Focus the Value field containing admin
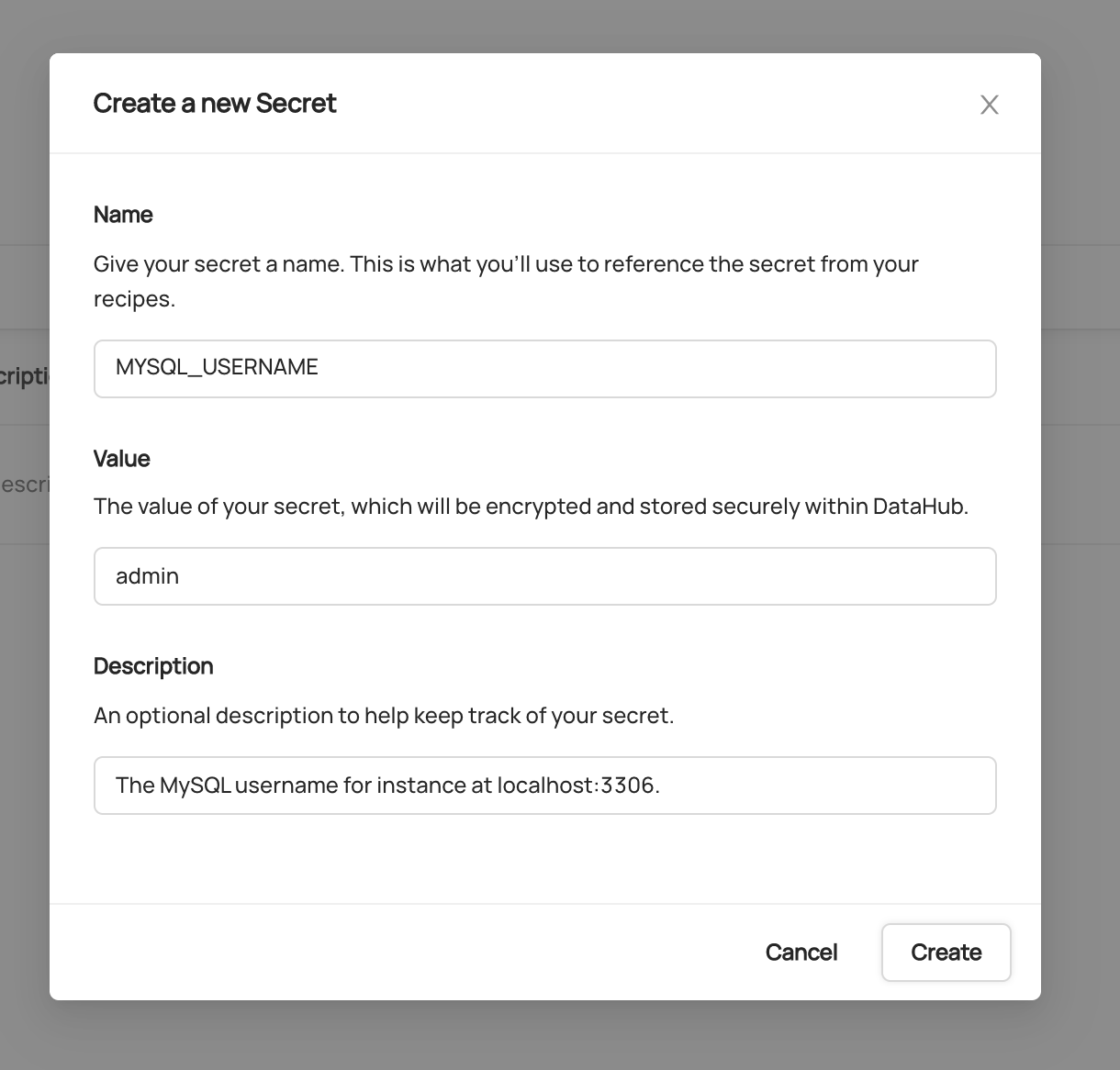 coord(544,576)
